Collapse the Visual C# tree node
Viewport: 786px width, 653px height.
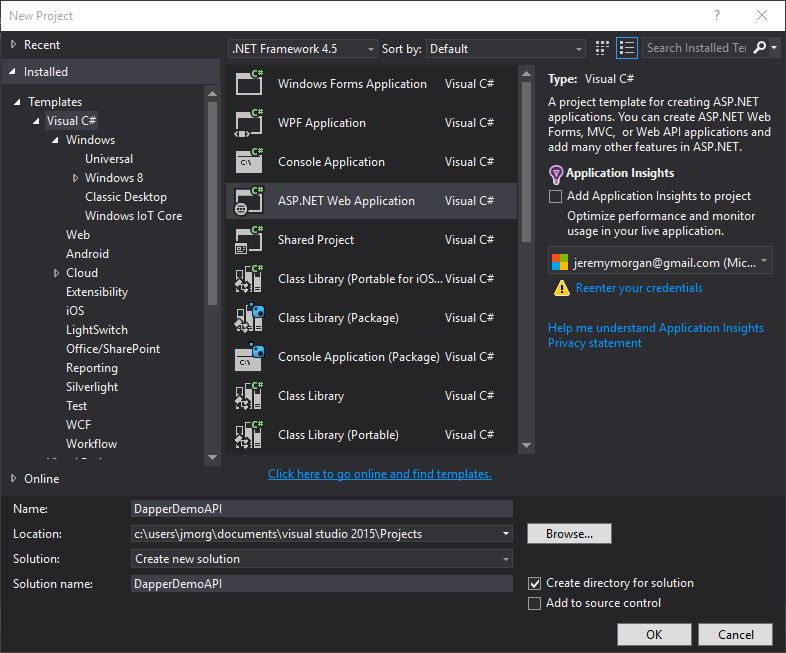(36, 121)
